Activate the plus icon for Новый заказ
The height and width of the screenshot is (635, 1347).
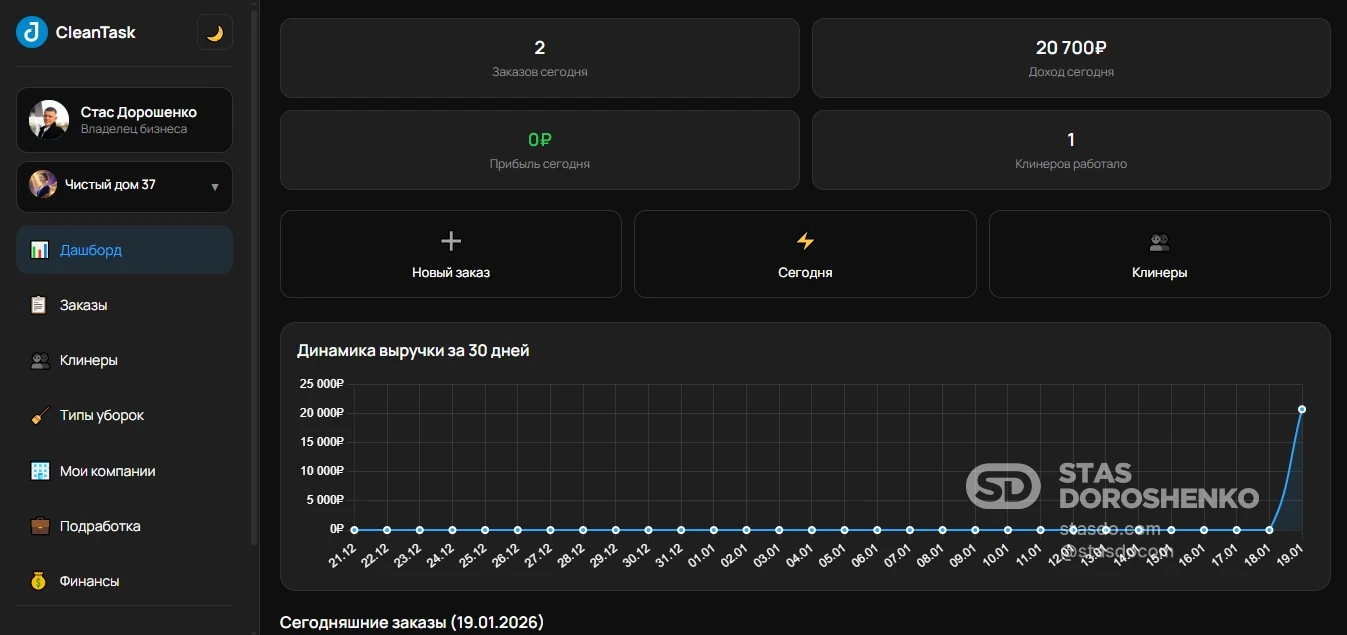coord(450,240)
